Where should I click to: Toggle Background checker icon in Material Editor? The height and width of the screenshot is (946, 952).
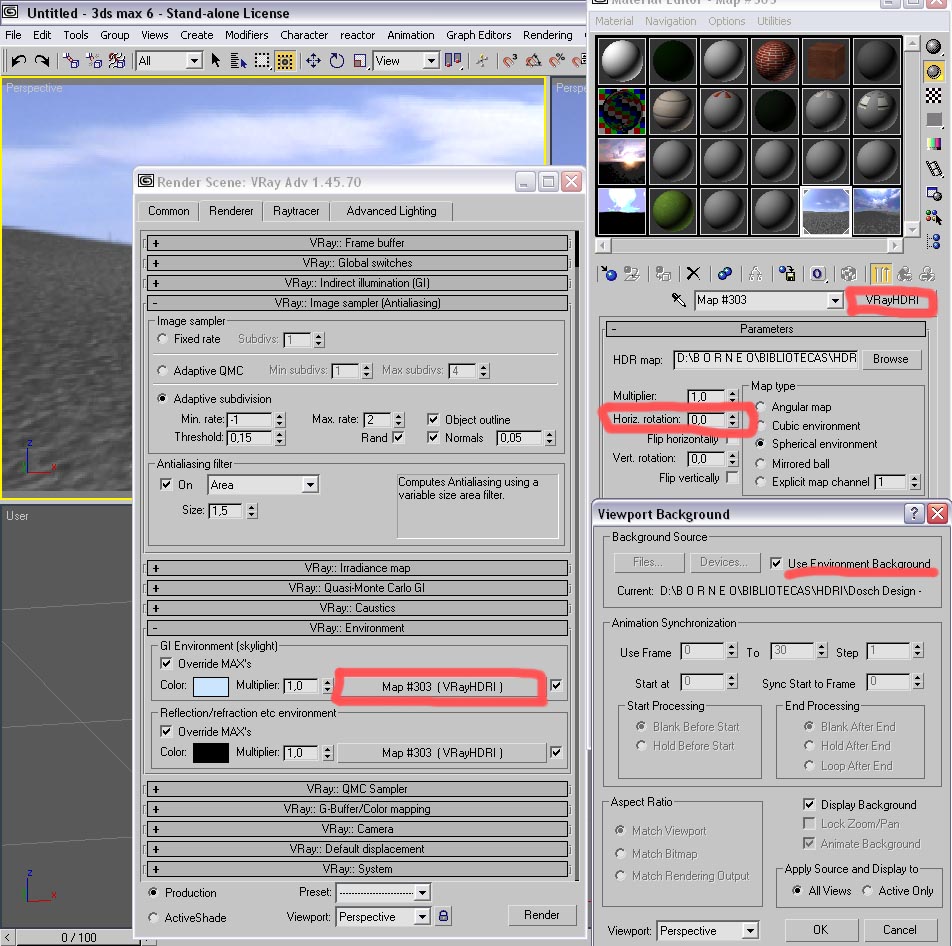pos(933,95)
